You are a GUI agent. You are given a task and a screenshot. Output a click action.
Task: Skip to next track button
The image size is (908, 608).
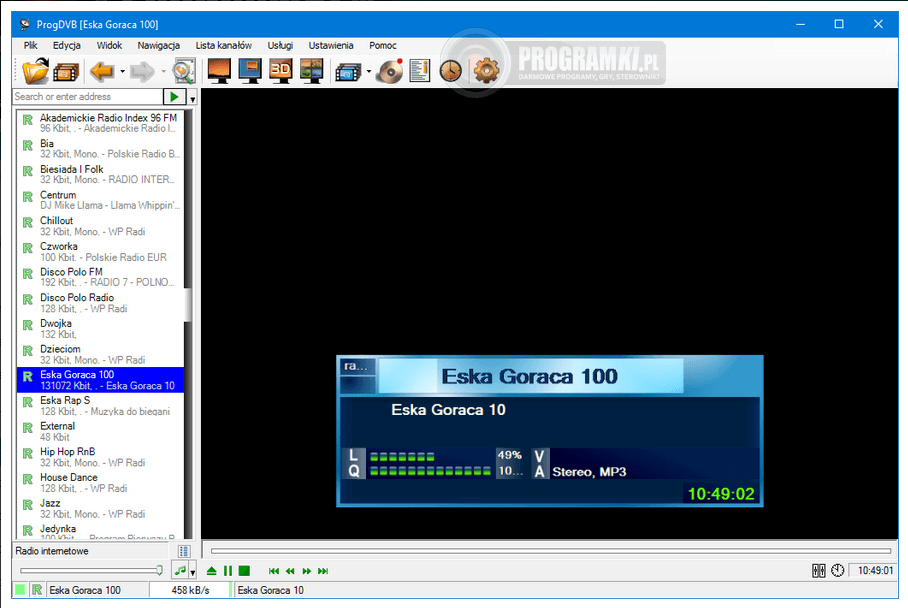coord(323,571)
